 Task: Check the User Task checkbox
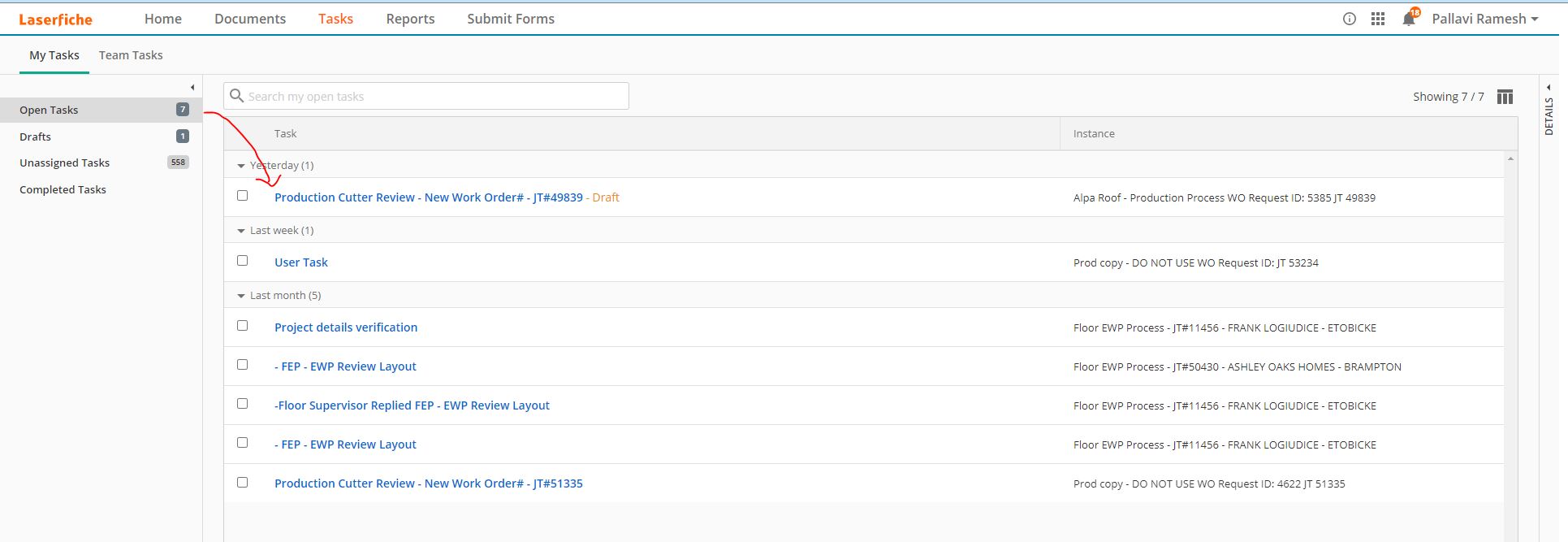[x=242, y=261]
